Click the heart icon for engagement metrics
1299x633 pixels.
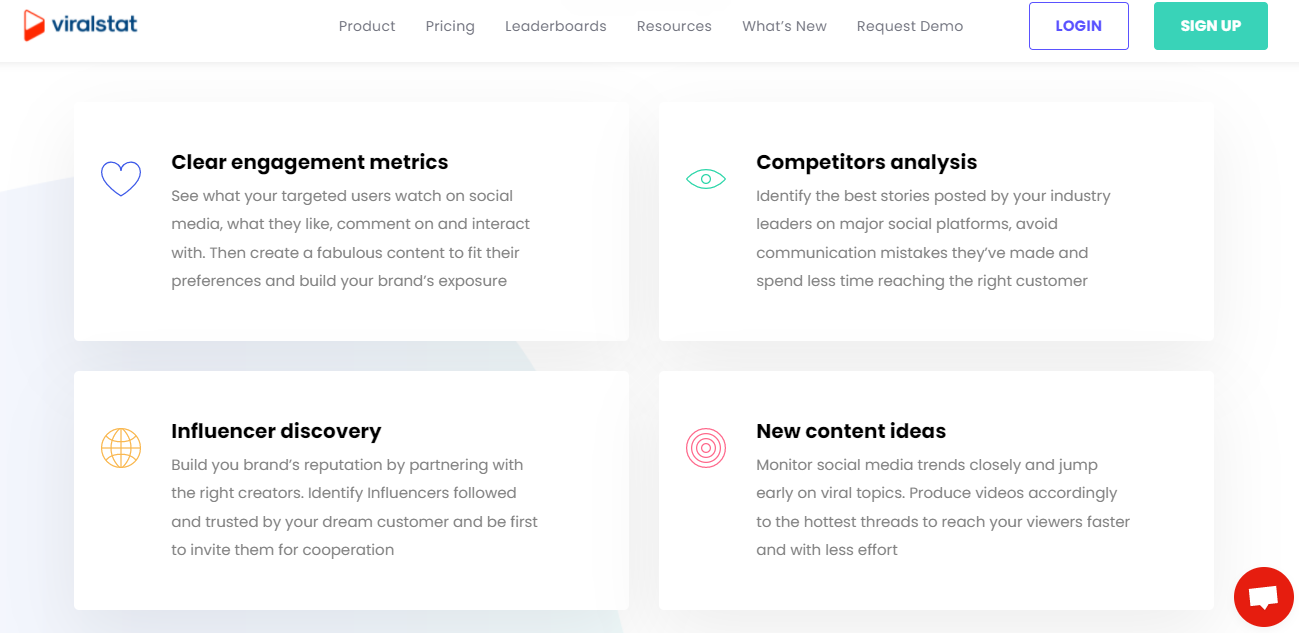(x=121, y=179)
